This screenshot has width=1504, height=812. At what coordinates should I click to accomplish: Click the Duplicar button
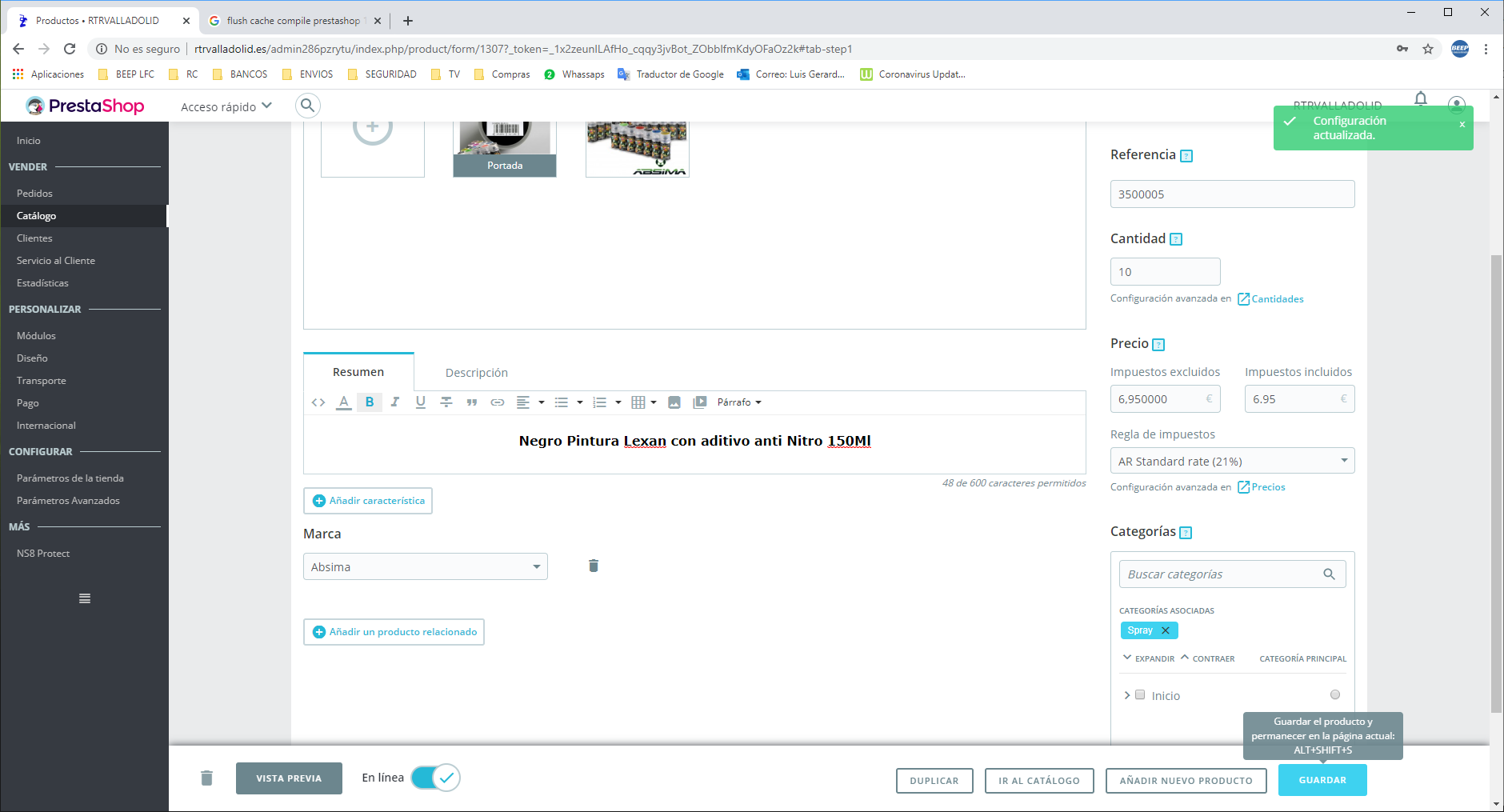click(934, 781)
